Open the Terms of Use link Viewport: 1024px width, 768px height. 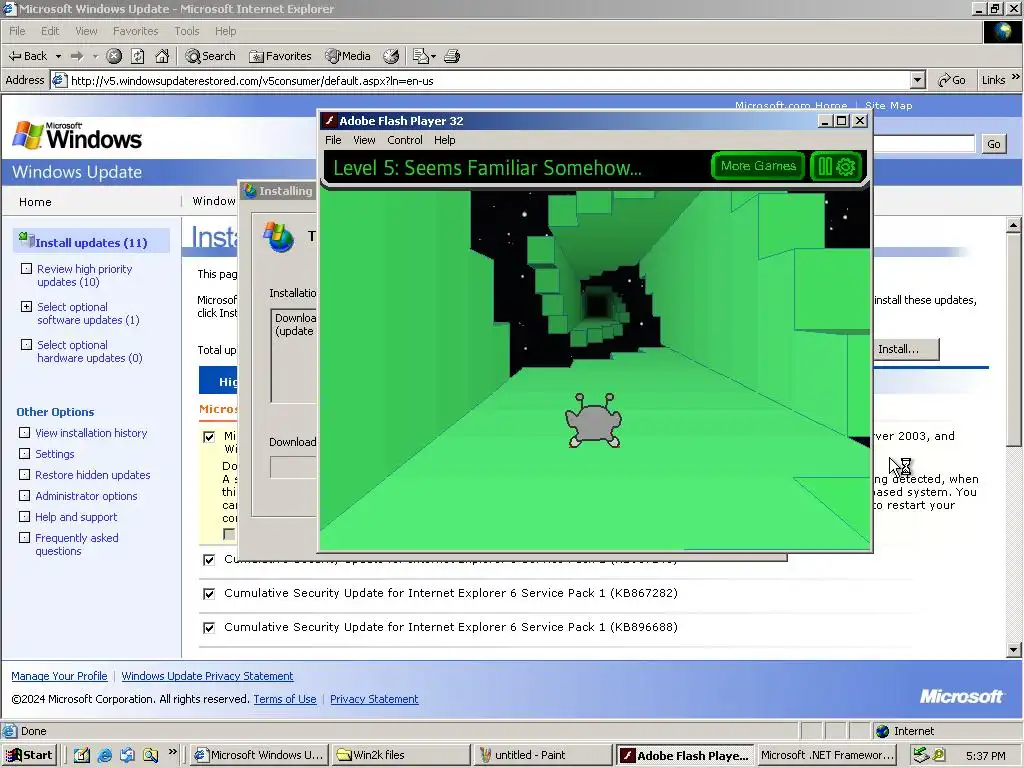coord(285,699)
